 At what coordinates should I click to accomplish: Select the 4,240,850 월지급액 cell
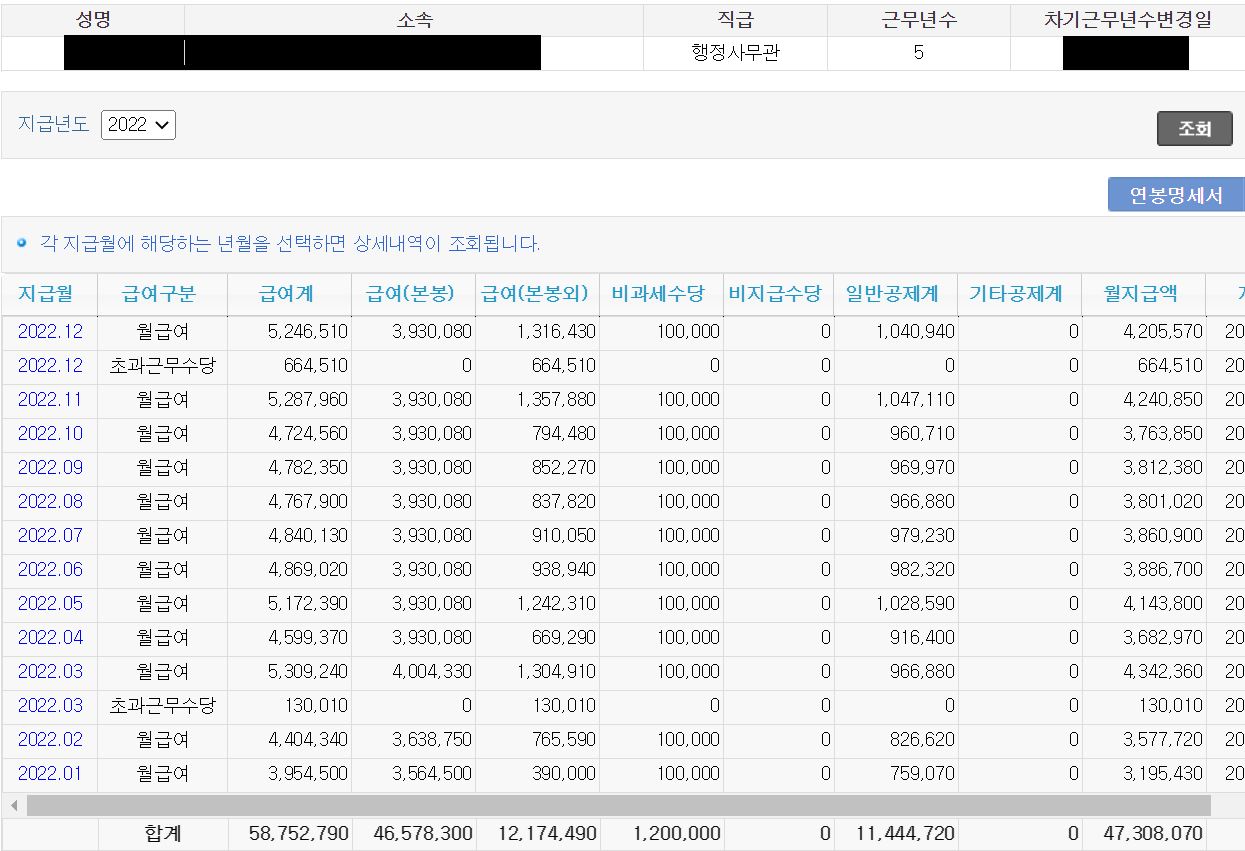coord(1144,399)
